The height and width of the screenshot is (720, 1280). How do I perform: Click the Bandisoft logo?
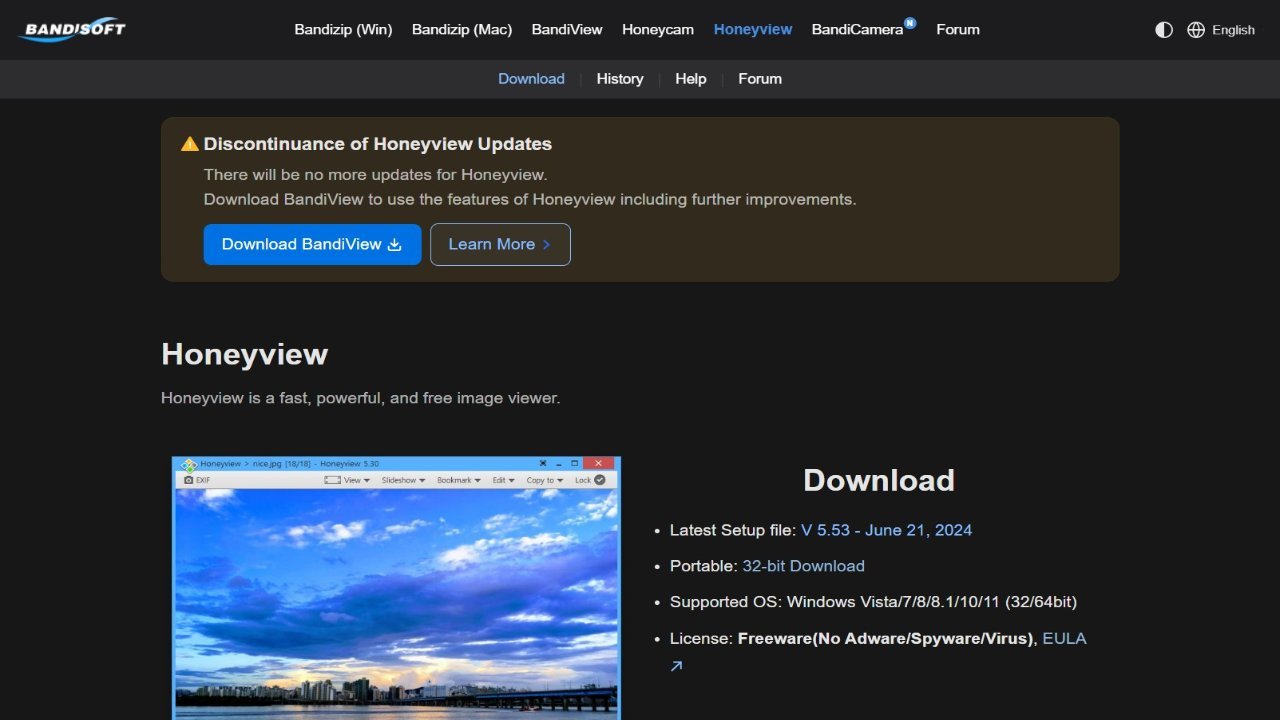72,29
